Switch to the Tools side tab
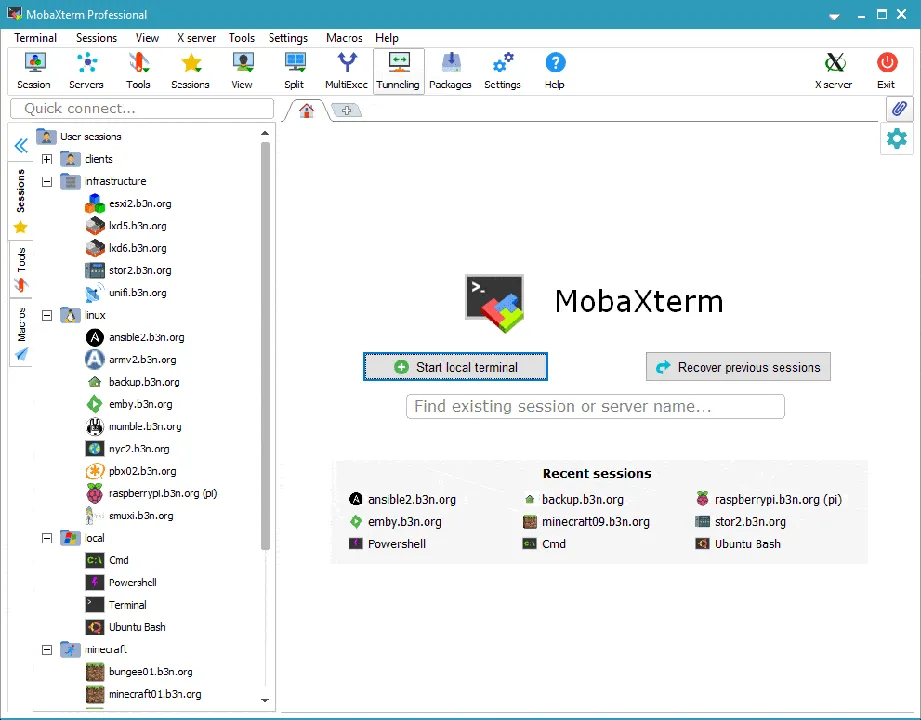 pyautogui.click(x=21, y=269)
